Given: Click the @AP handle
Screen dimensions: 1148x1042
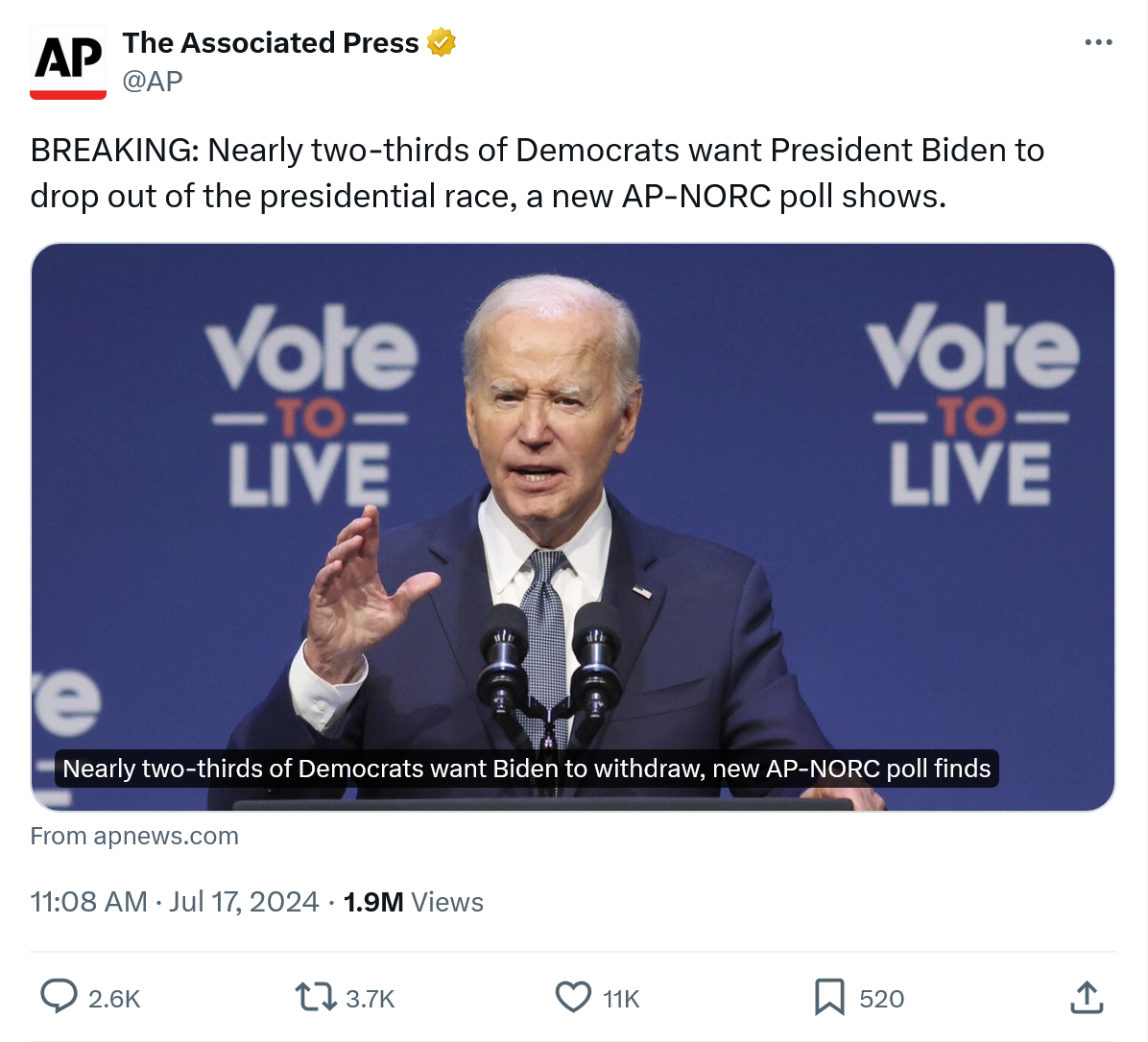Looking at the screenshot, I should 153,82.
